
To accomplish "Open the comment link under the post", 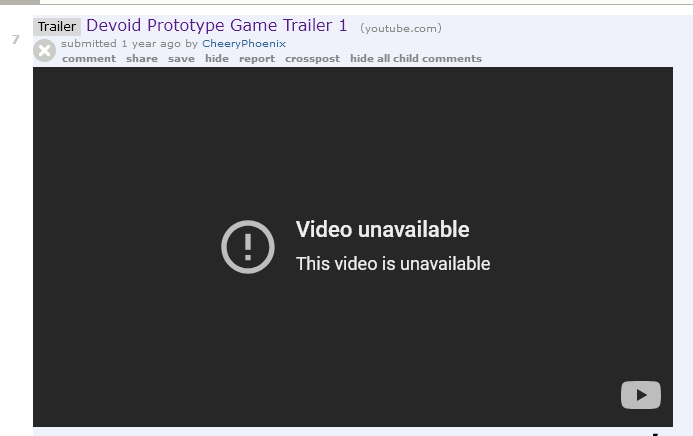I will (89, 58).
